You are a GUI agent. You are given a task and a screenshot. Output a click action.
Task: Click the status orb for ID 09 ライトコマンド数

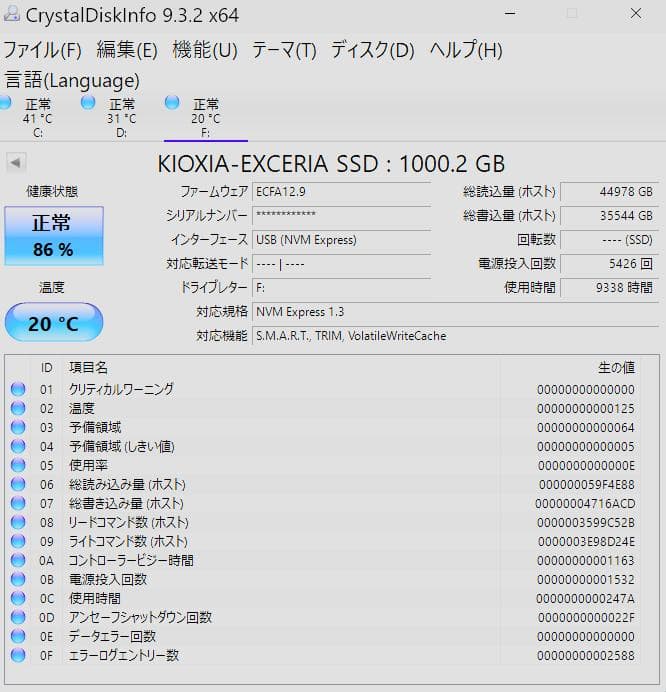(x=18, y=541)
